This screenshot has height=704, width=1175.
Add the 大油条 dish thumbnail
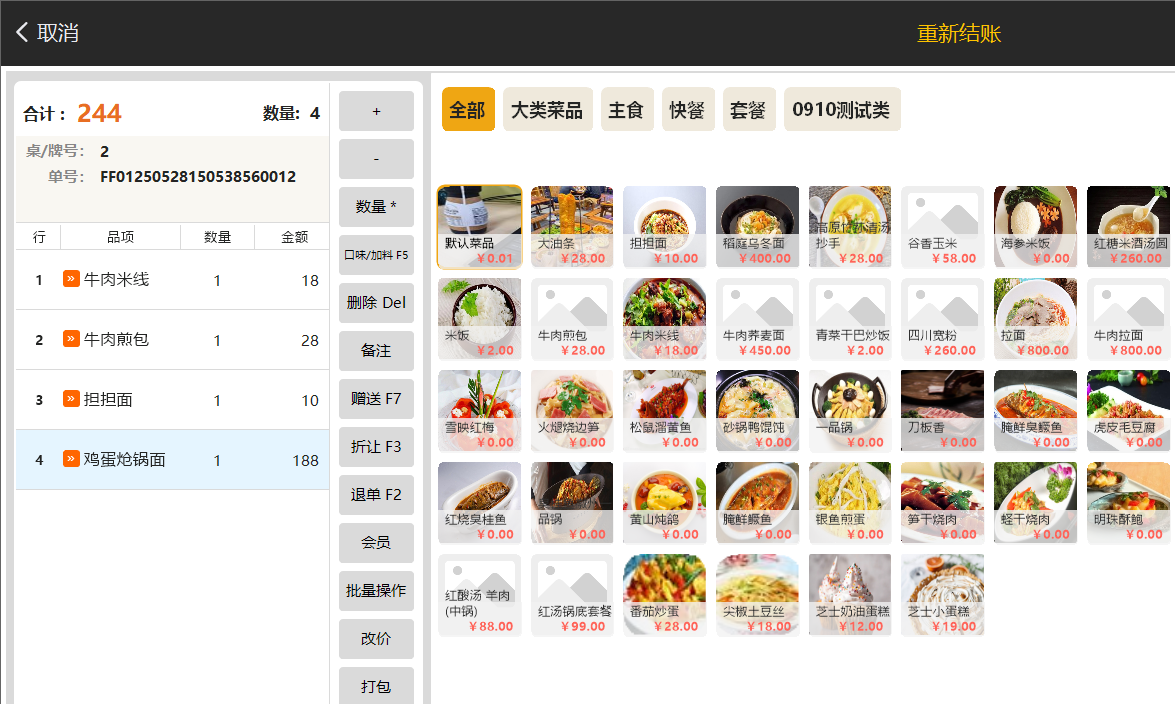tap(571, 226)
